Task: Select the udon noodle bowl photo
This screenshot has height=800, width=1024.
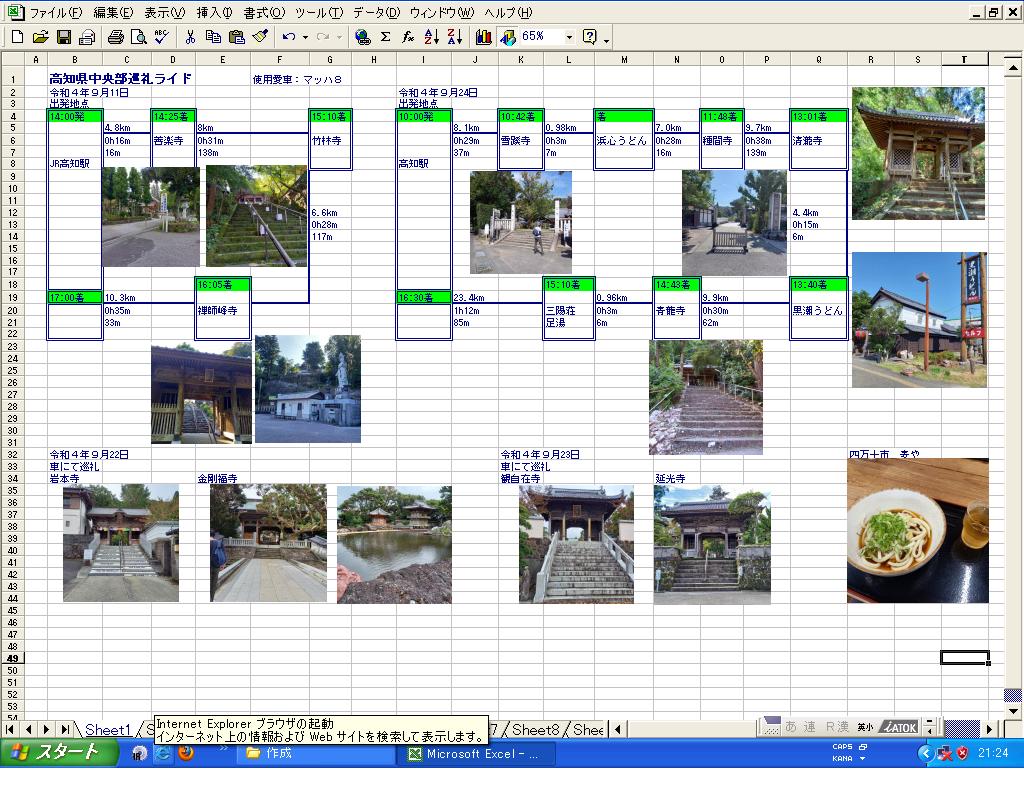Action: (917, 531)
